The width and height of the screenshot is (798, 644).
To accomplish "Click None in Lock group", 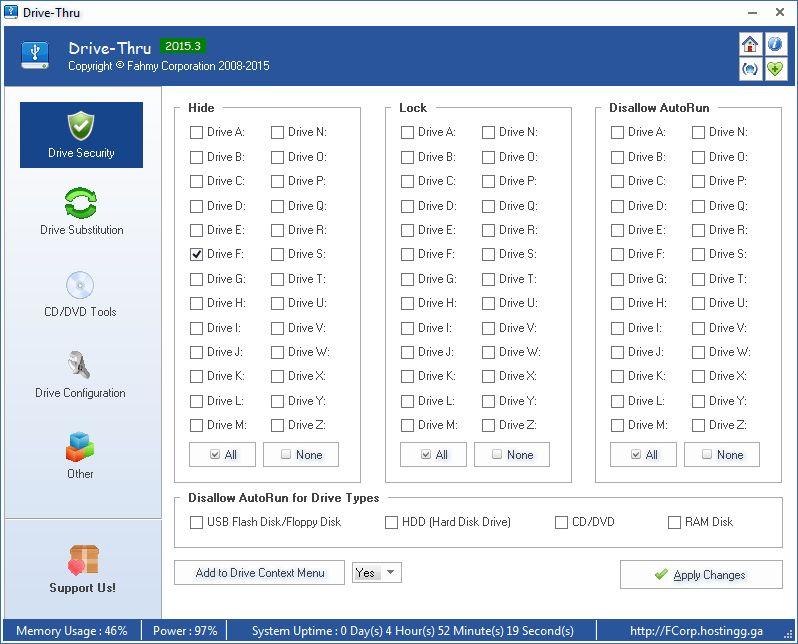I will (512, 455).
